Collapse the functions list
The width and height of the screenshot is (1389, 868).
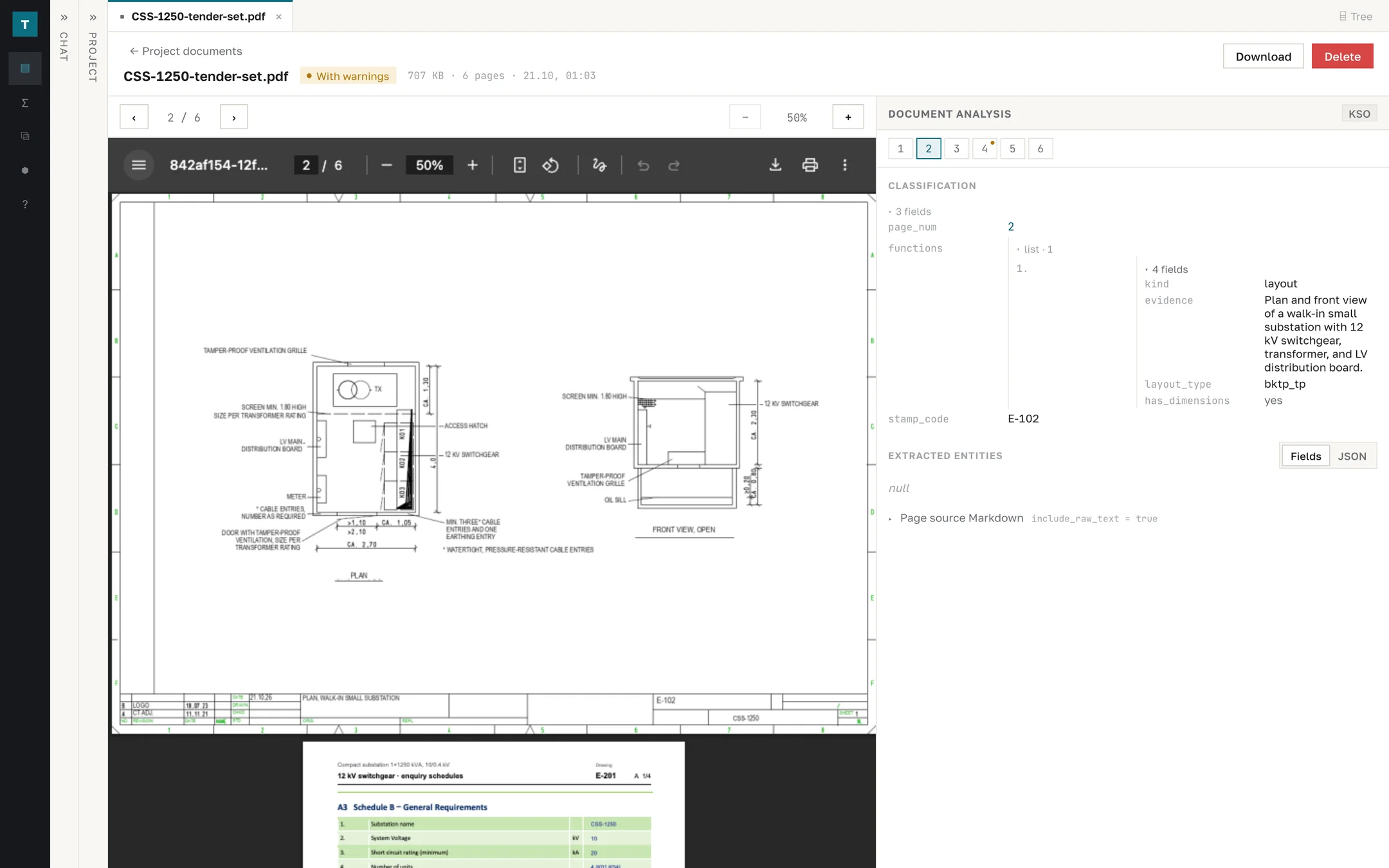1034,249
